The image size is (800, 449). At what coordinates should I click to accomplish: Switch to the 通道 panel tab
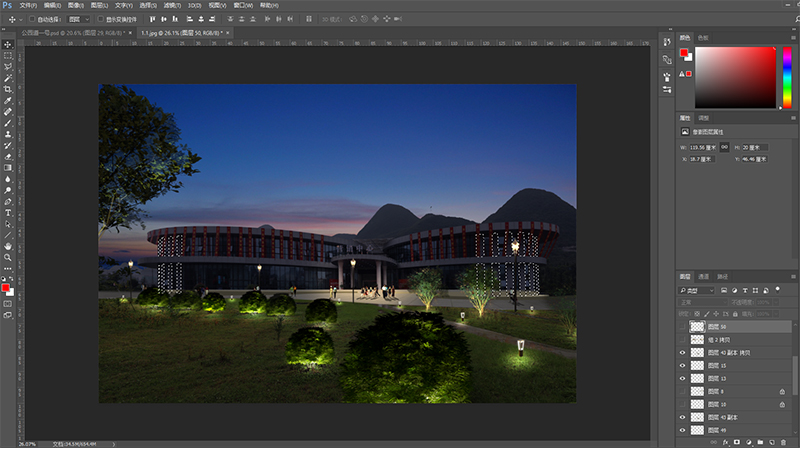click(704, 276)
